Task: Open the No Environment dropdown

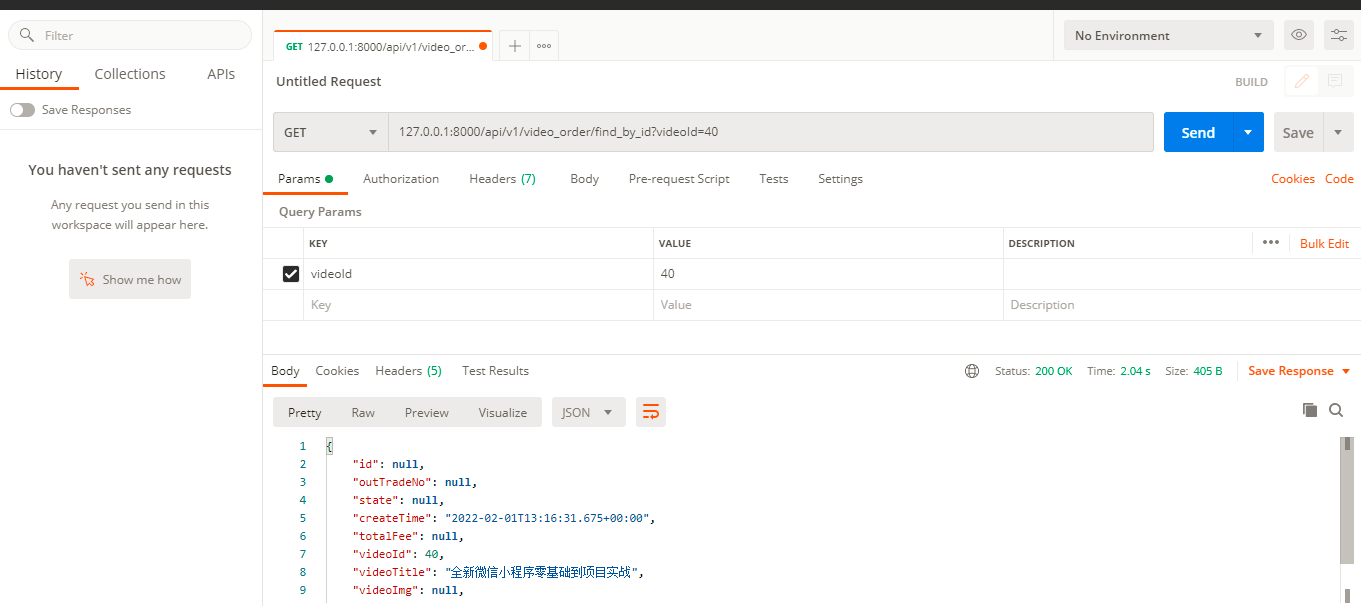Action: coord(1169,35)
